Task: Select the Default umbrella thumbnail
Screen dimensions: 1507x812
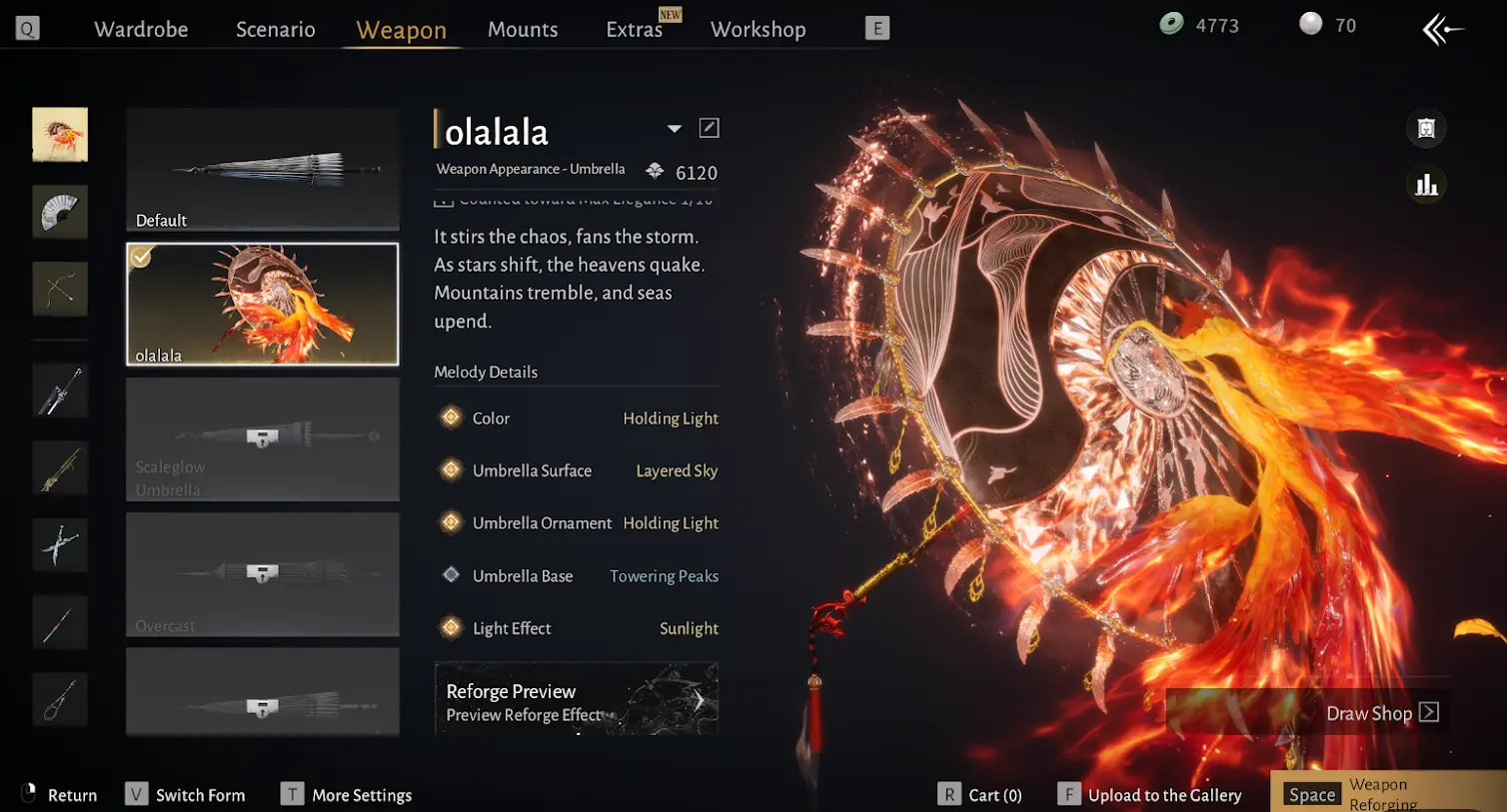Action: click(263, 170)
